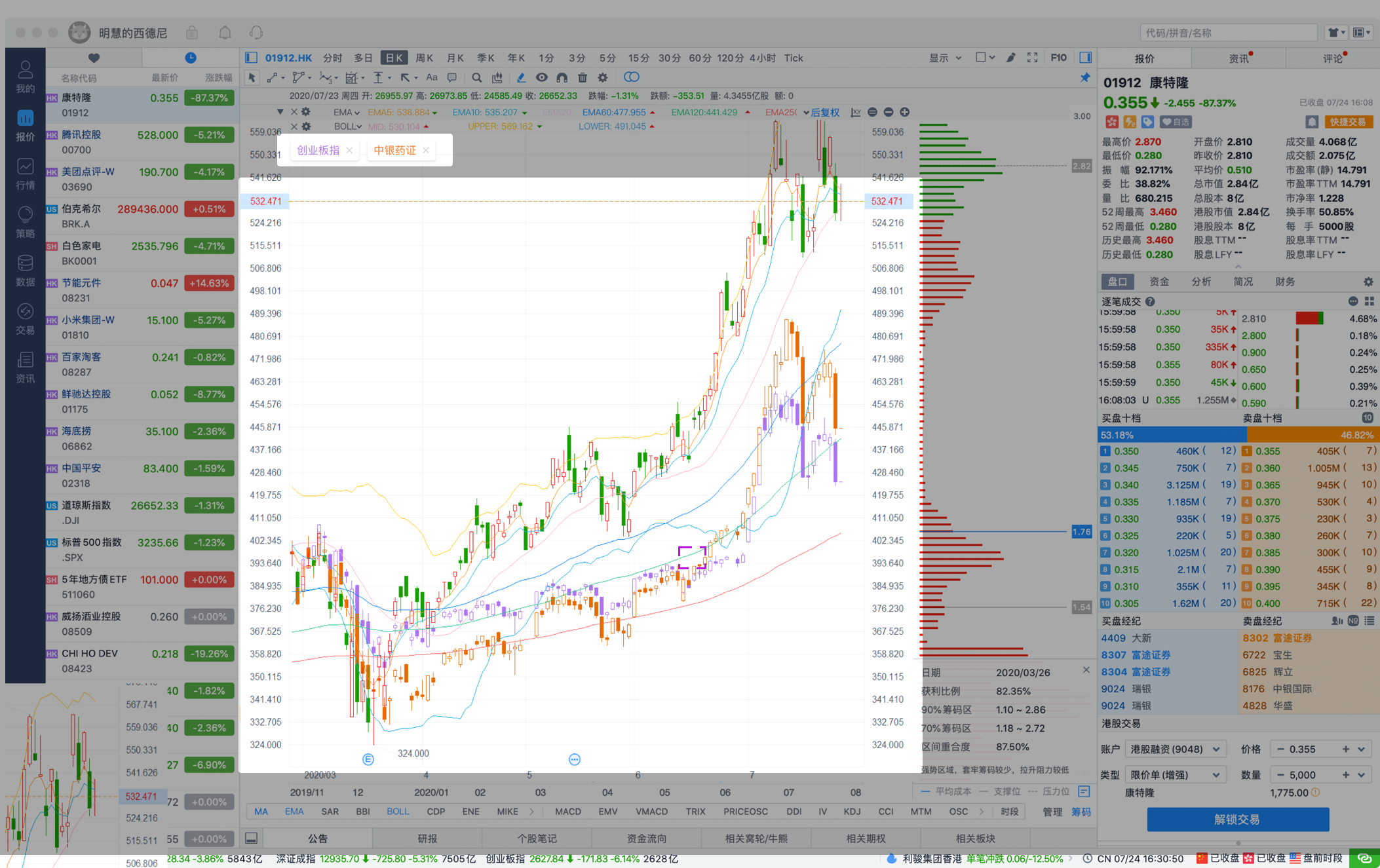The image size is (1380, 868).
Task: Expand the EMA indicator dropdown
Action: click(x=347, y=112)
